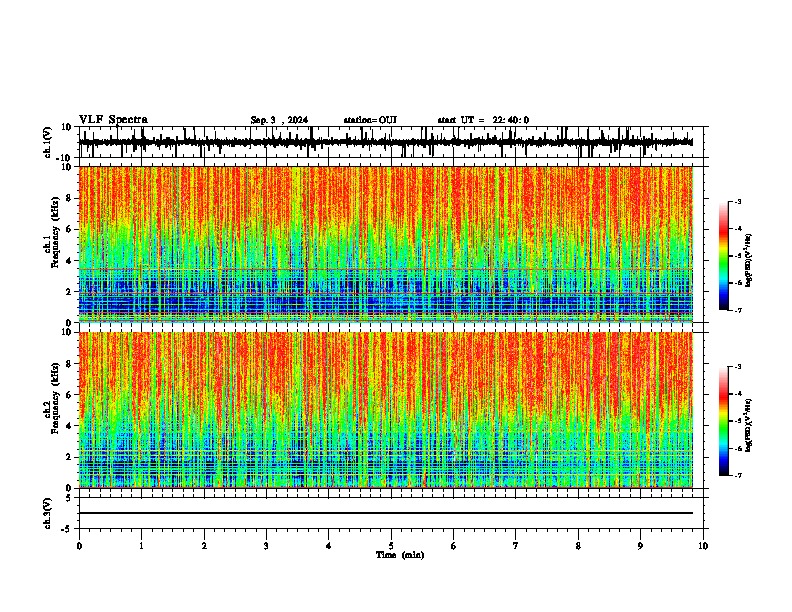Viewport: 792px width, 612px height.
Task: Click the ch.1 waveform trace panel
Action: tap(391, 142)
